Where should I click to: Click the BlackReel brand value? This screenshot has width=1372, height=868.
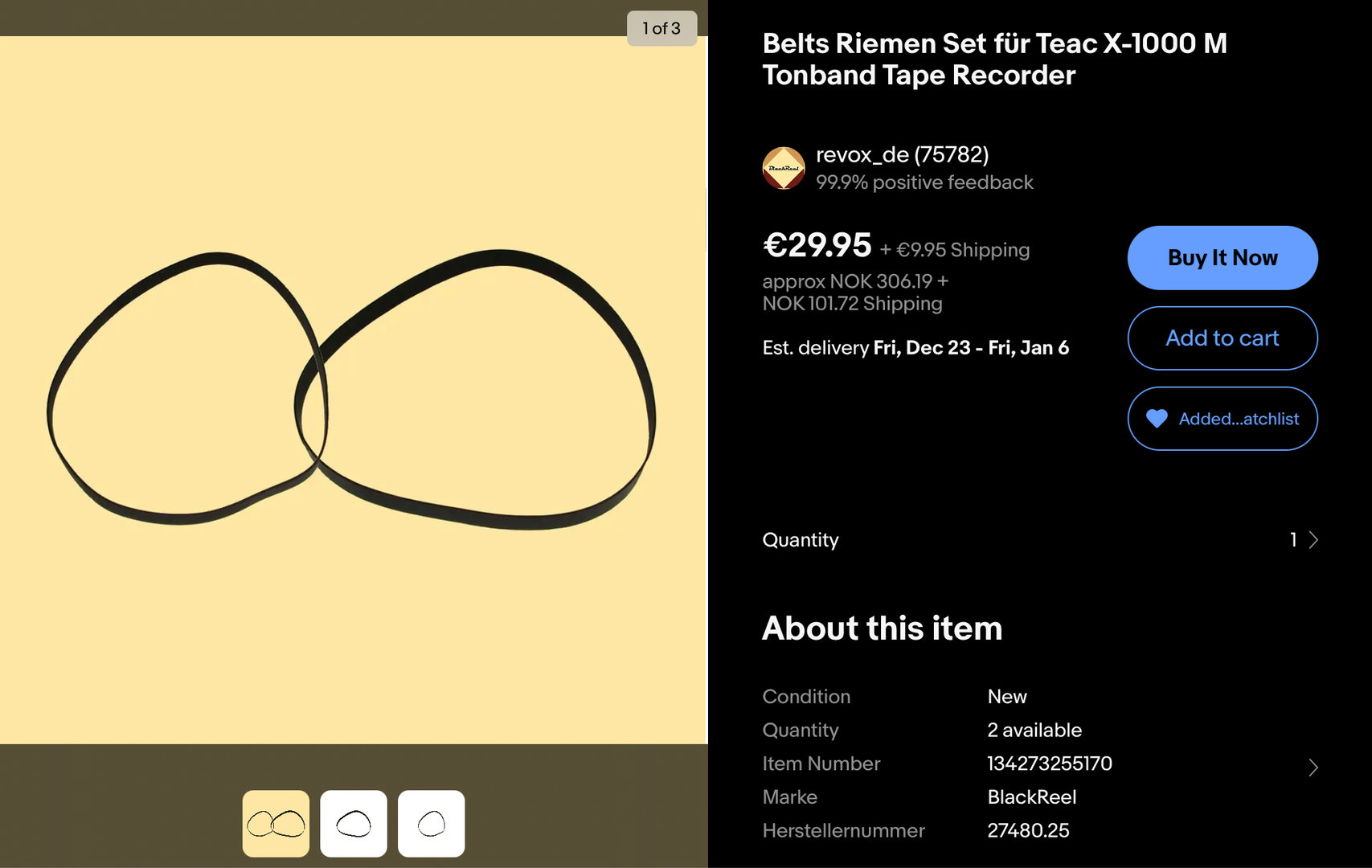click(x=1031, y=797)
